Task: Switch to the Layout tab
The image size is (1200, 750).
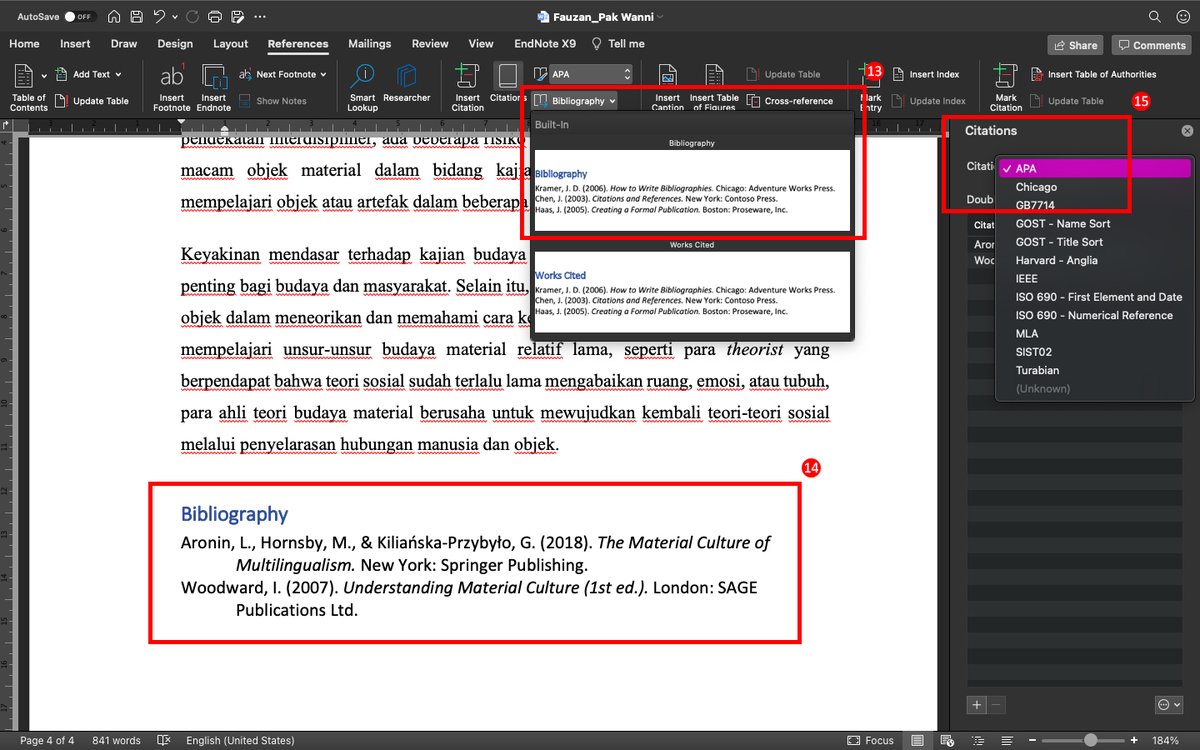Action: (230, 44)
